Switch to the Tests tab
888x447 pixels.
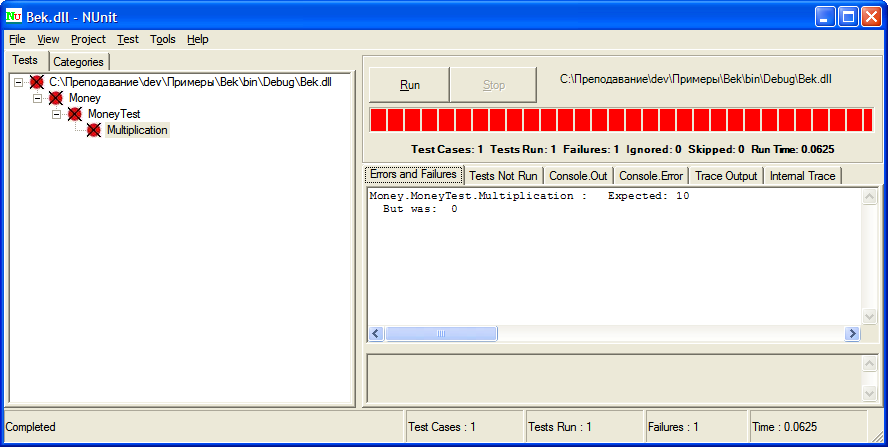pos(25,60)
